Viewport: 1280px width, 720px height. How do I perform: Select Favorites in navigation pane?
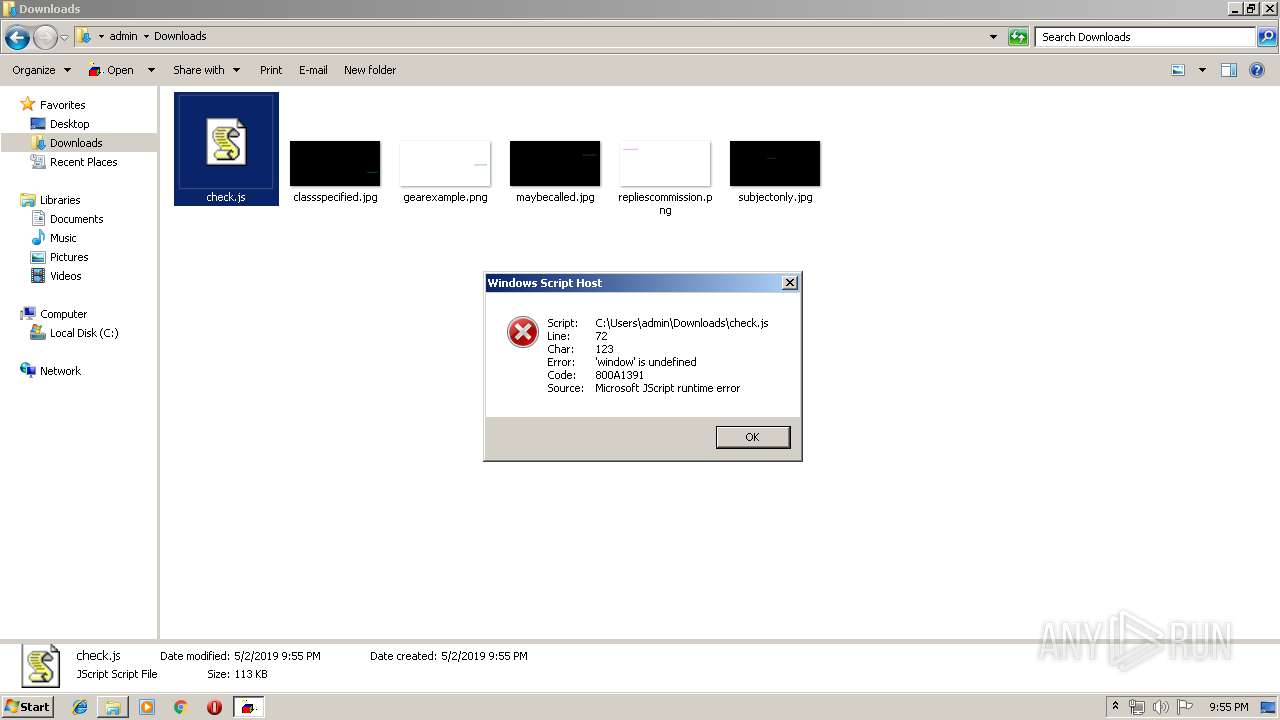tap(62, 105)
